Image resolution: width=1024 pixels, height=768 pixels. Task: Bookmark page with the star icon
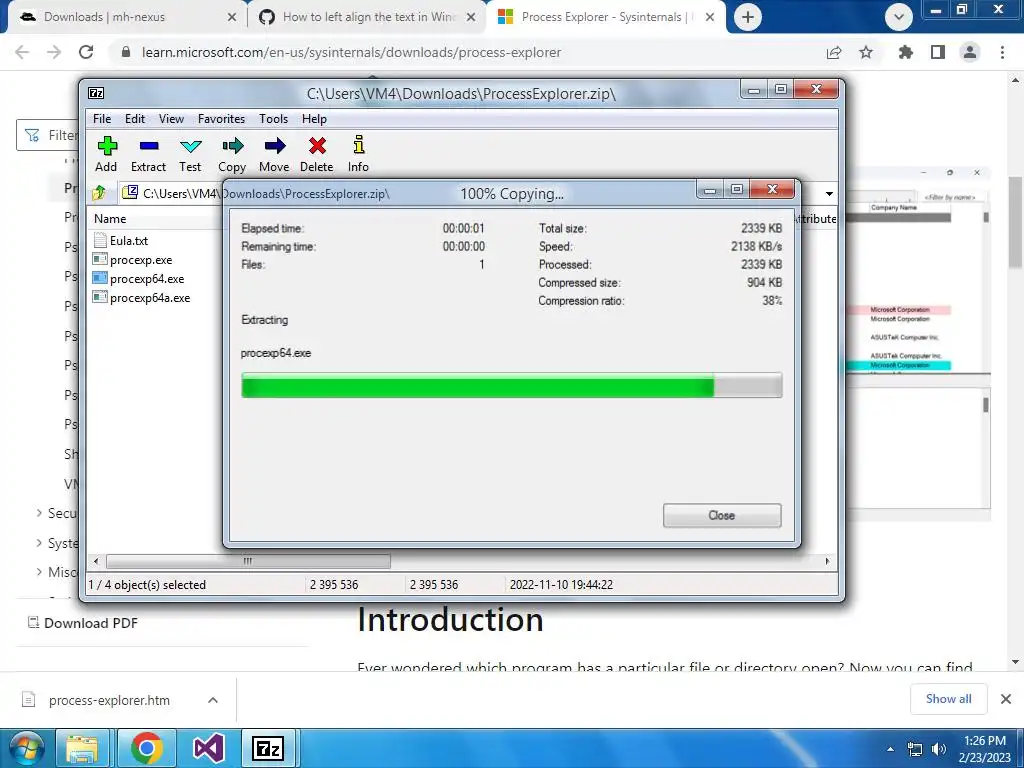pos(866,52)
